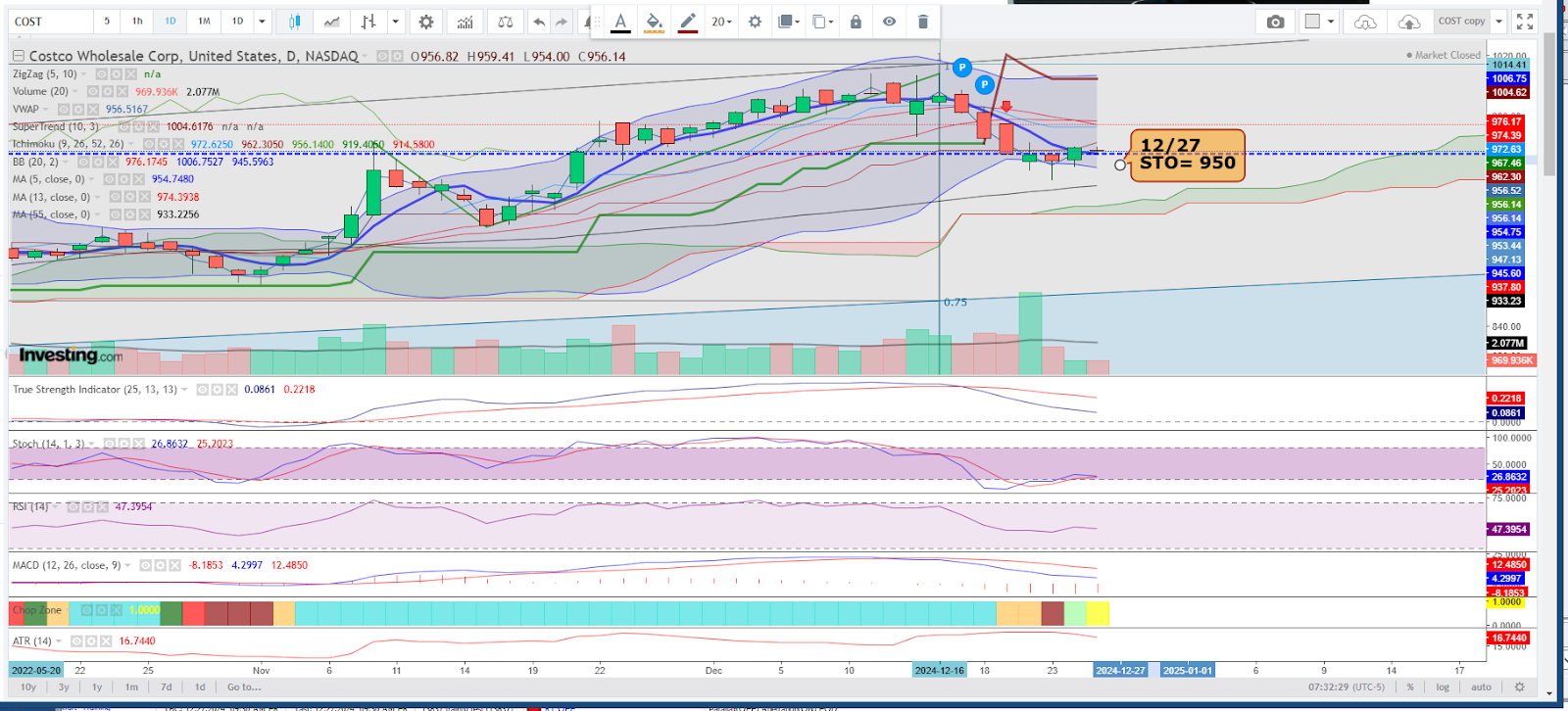Change text color of the drawing
This screenshot has height=711, width=1568.
pos(620,21)
